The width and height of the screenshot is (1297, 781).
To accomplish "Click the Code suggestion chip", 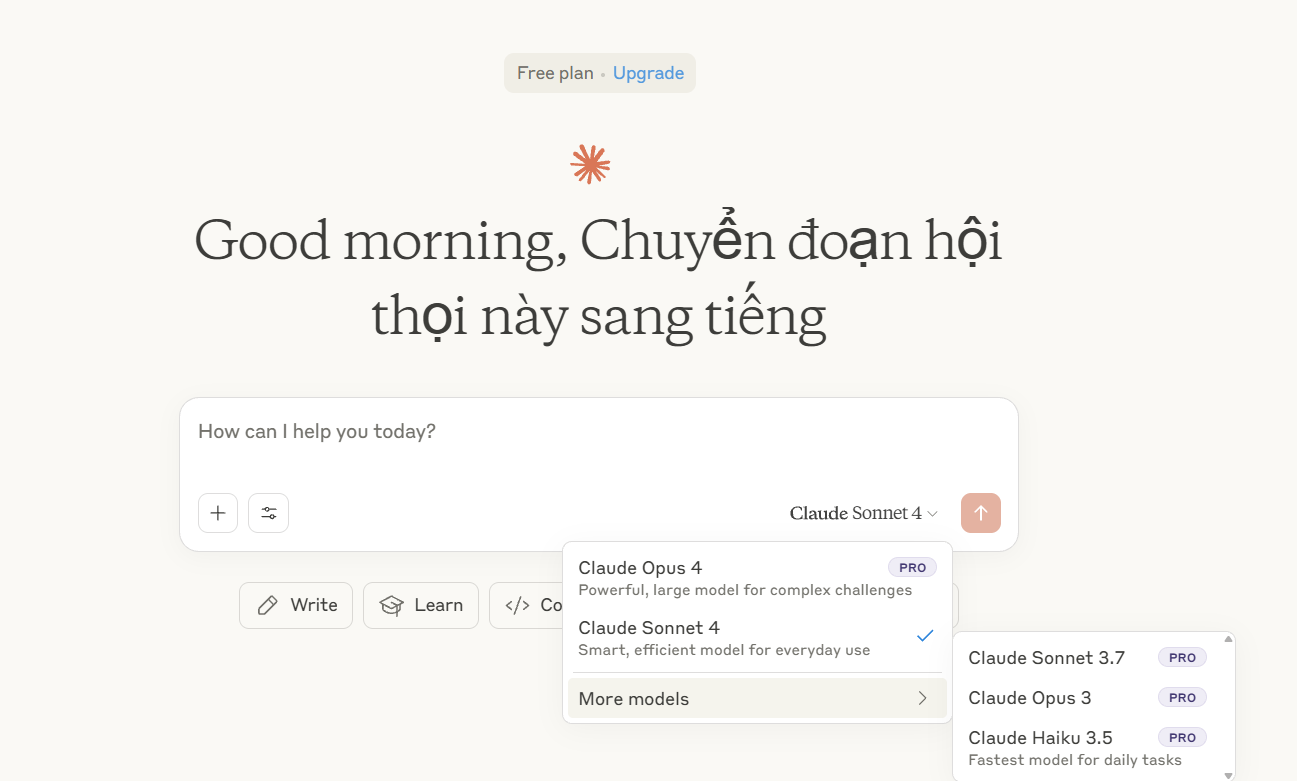I will point(526,605).
